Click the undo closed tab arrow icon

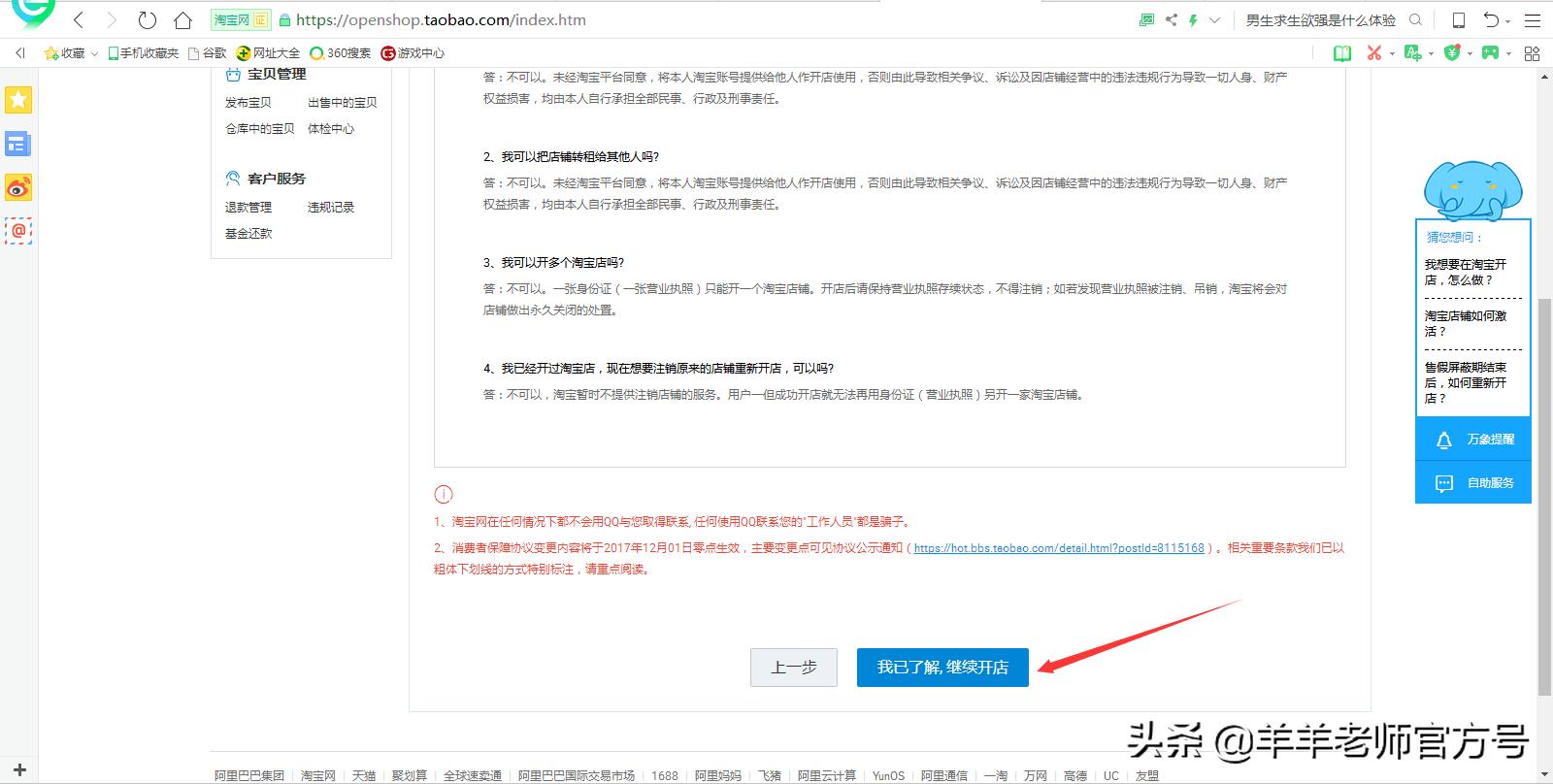pyautogui.click(x=1491, y=19)
